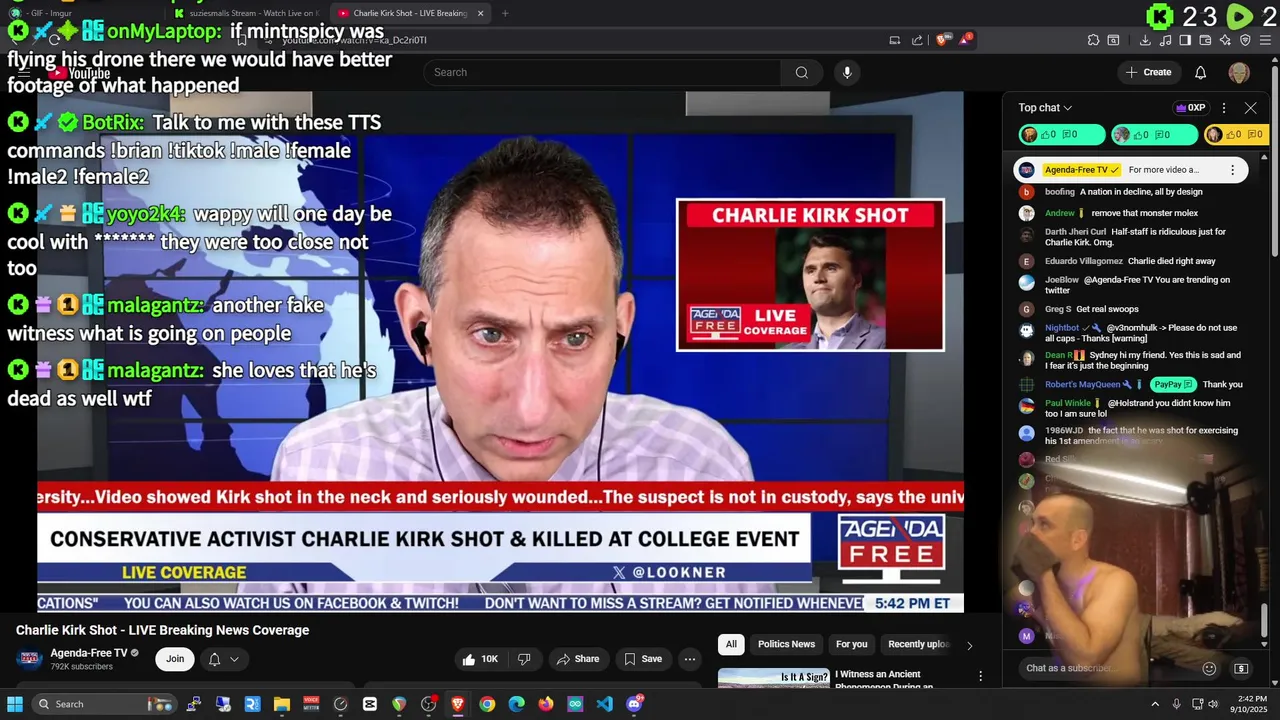Viewport: 1280px width, 720px height.
Task: Open Google Chrome from the taskbar
Action: click(x=487, y=704)
